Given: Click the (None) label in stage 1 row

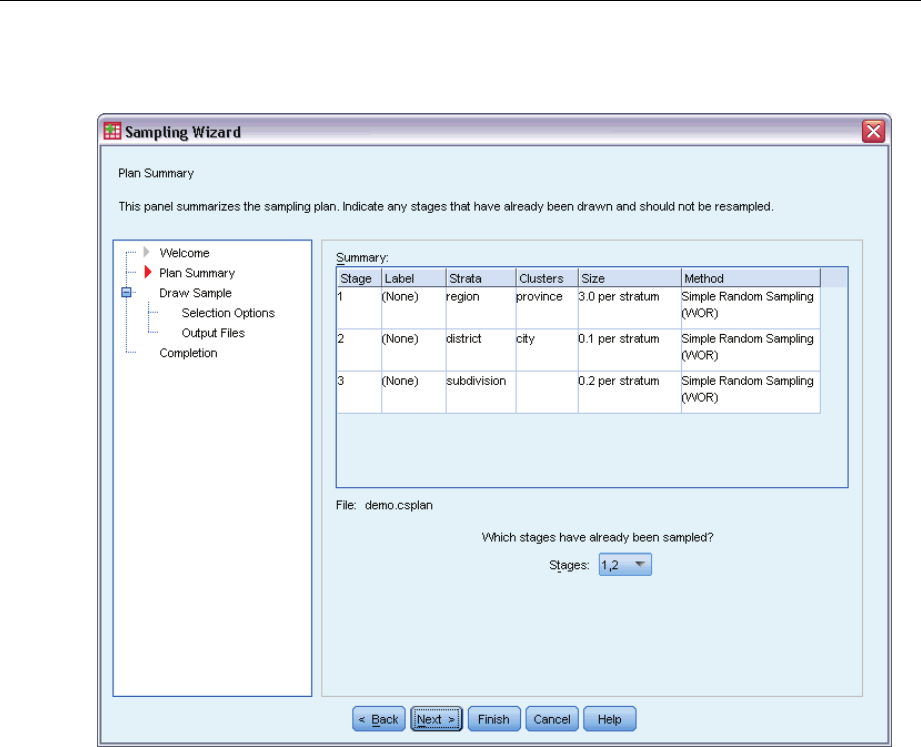Looking at the screenshot, I should click(x=414, y=308).
